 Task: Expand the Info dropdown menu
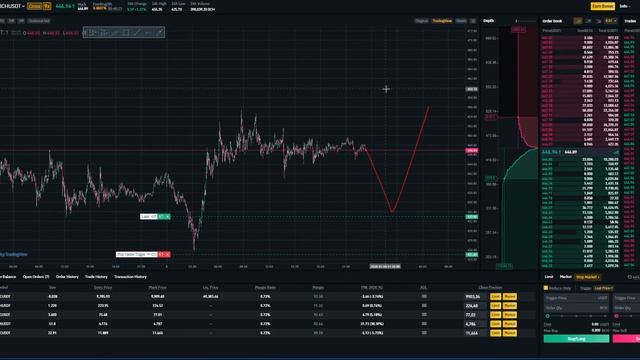pos(624,6)
